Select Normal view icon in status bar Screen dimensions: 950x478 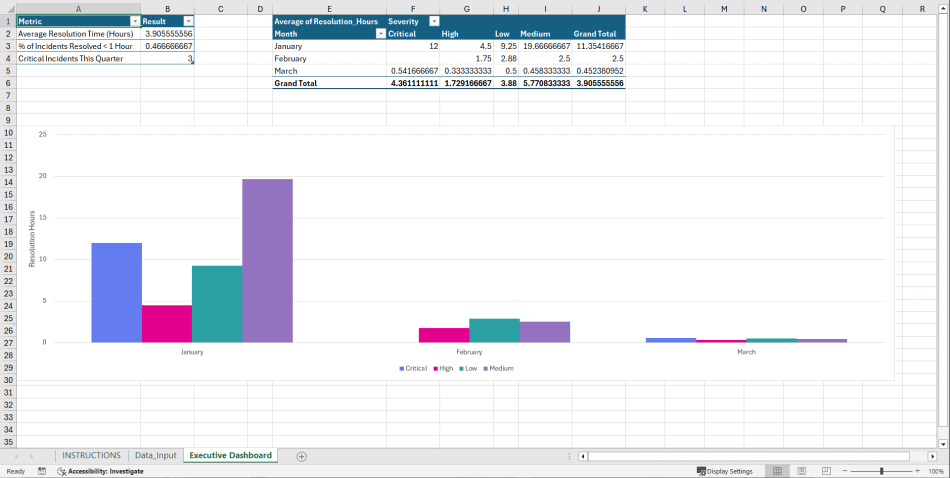776,471
